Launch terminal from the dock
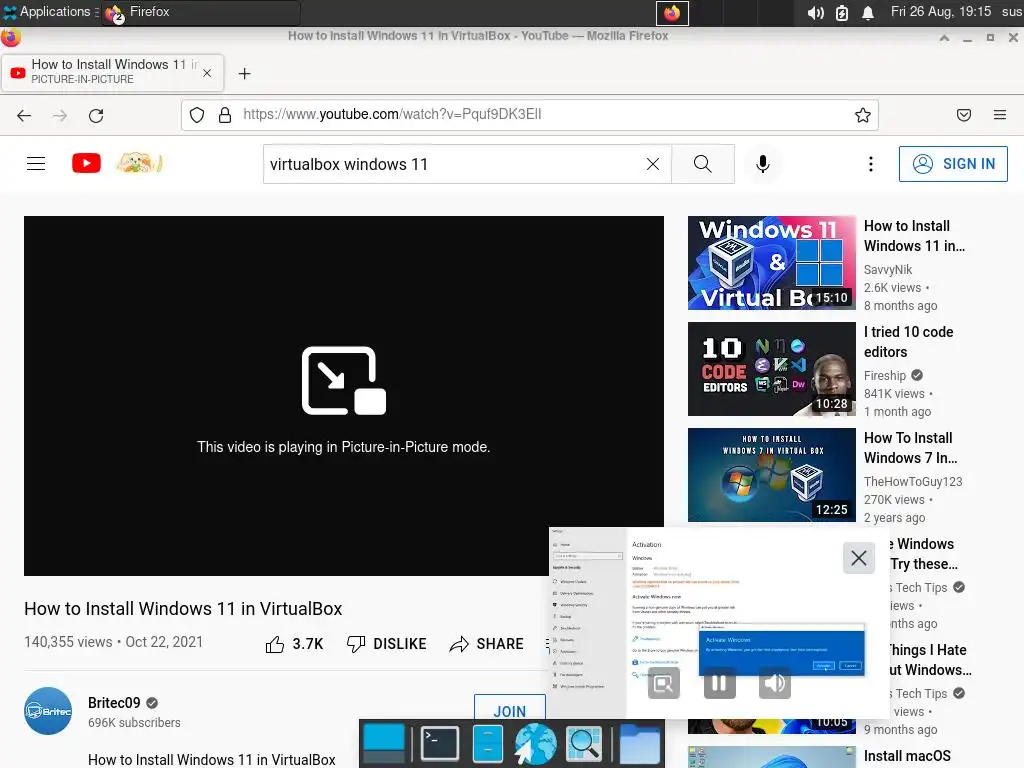The width and height of the screenshot is (1024, 768). click(x=440, y=743)
